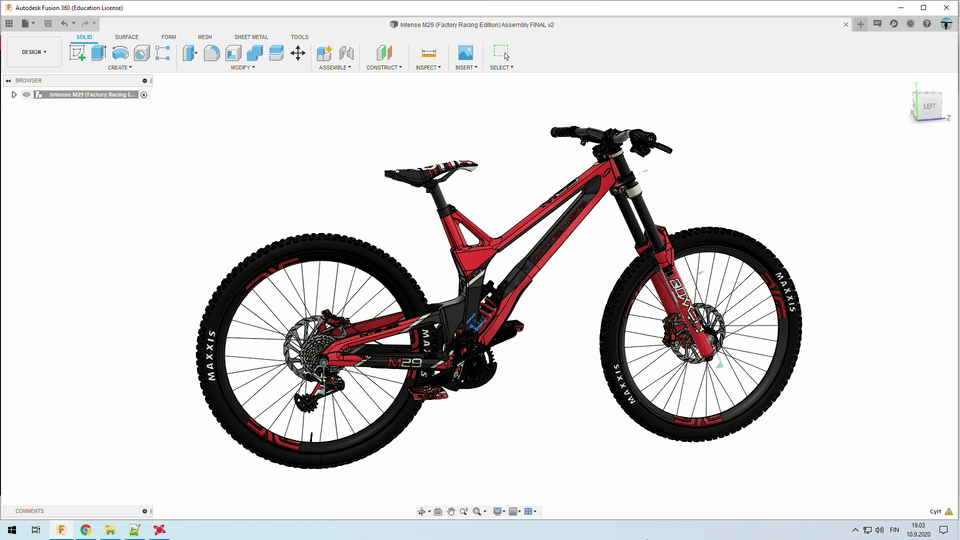Switch to the SOLID tab

click(x=84, y=37)
